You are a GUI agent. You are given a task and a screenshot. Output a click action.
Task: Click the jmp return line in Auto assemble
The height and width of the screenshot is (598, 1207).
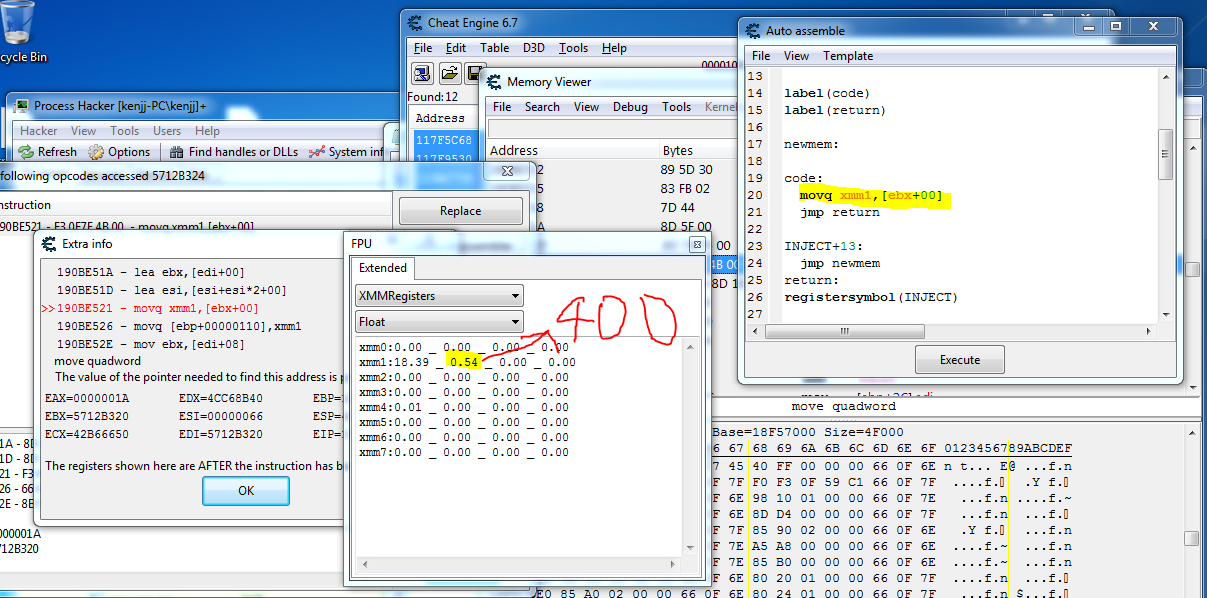coord(839,213)
